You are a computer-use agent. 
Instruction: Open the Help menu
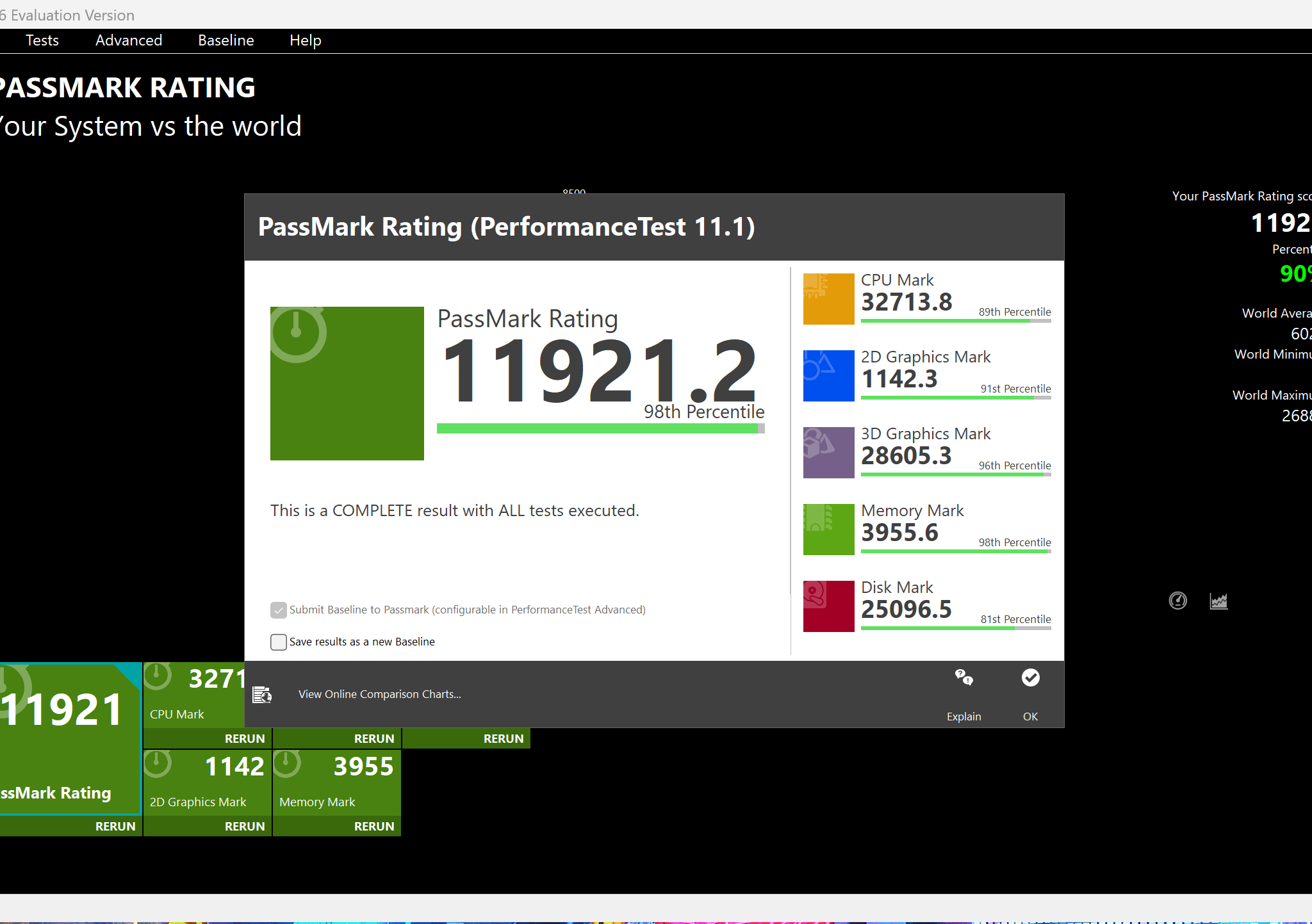click(306, 40)
